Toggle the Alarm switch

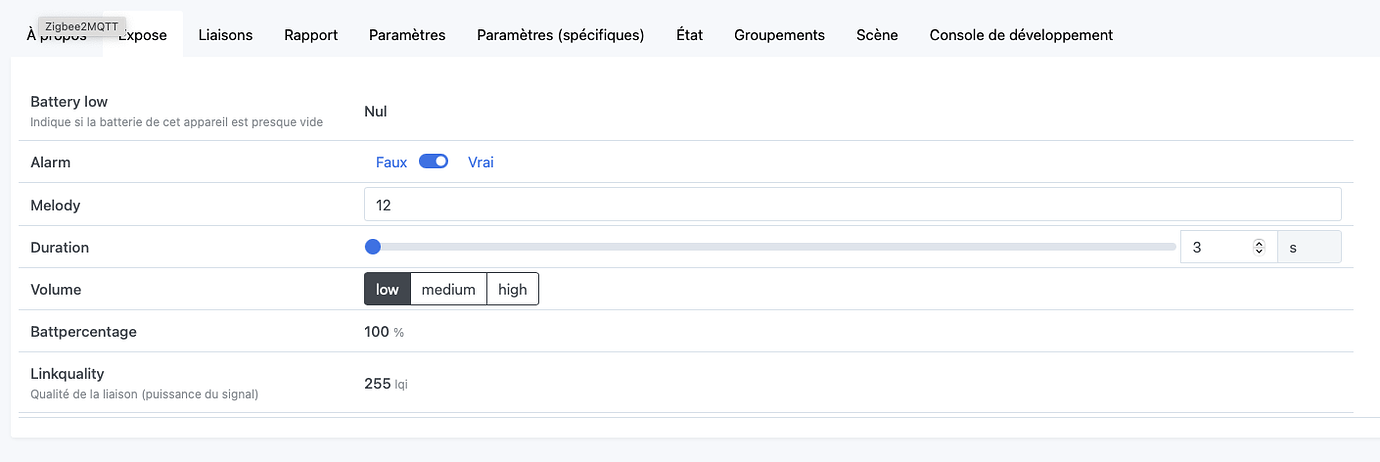click(433, 161)
